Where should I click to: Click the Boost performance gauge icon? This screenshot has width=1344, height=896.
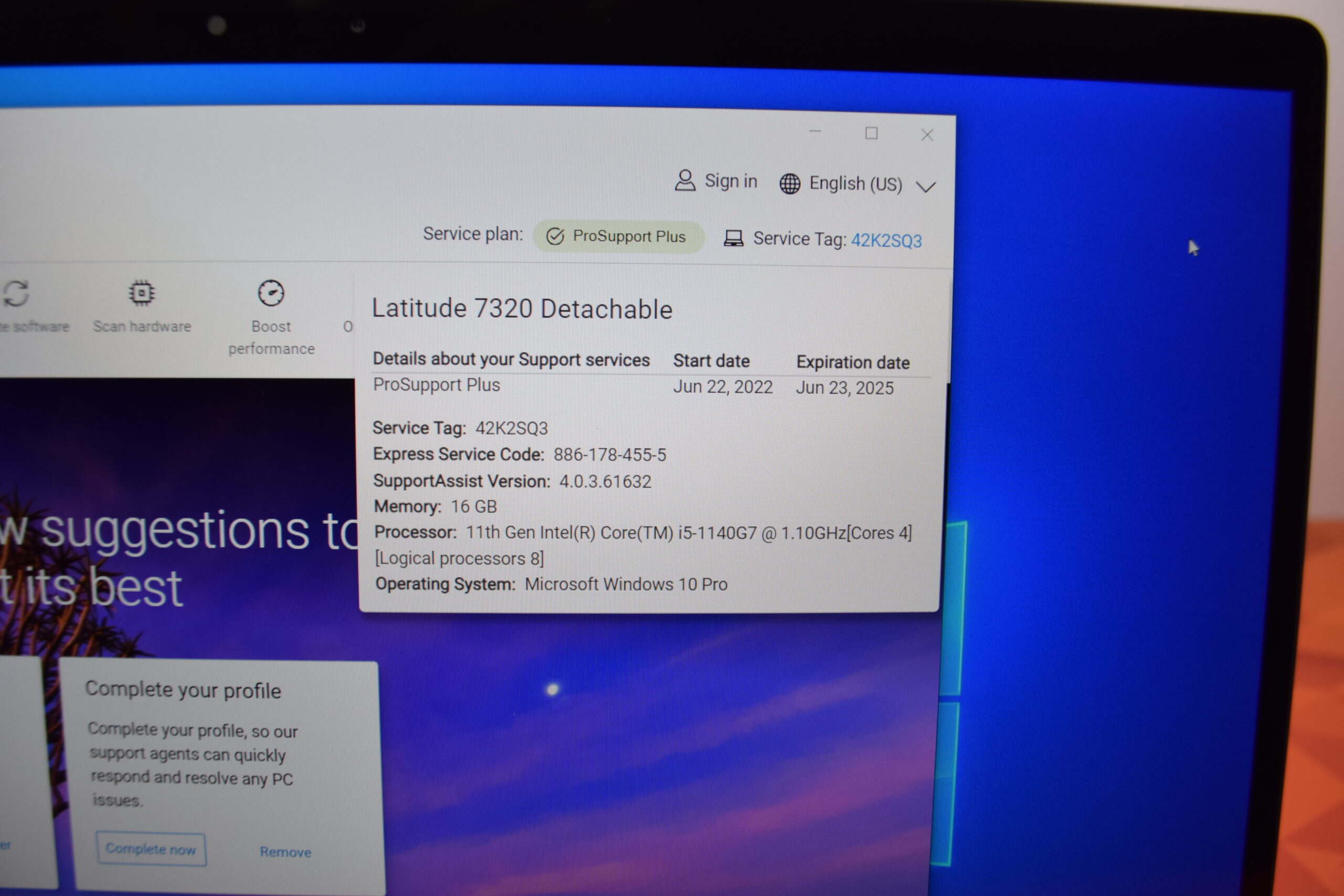271,293
